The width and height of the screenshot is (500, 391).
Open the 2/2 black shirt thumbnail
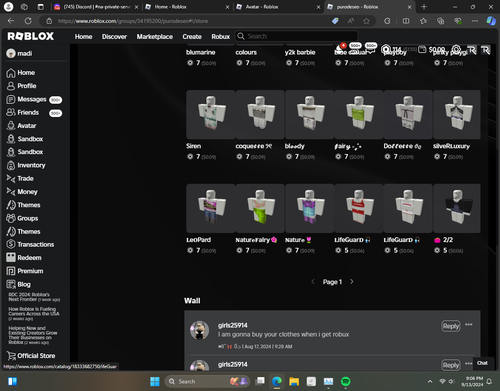pos(457,208)
